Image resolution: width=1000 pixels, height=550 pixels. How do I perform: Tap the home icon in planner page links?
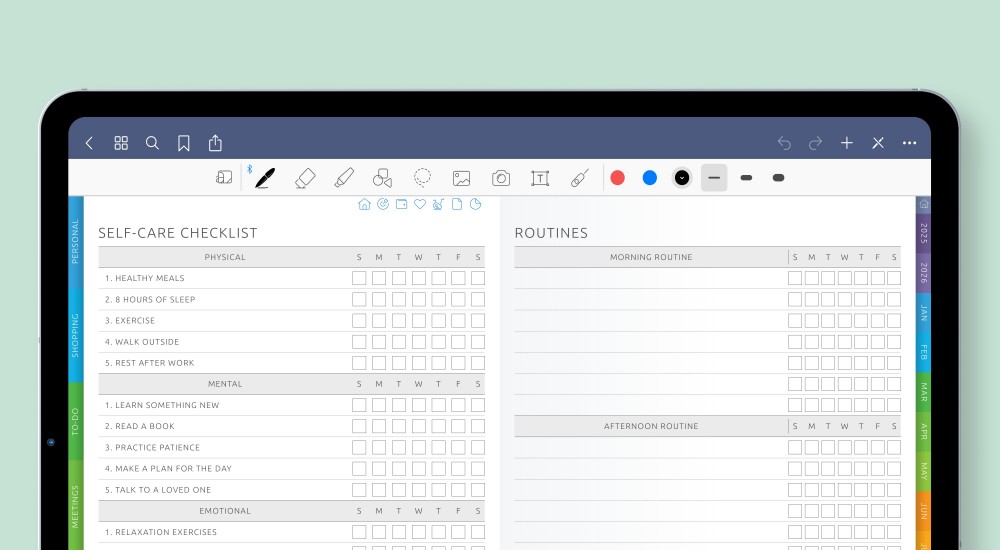pyautogui.click(x=364, y=204)
